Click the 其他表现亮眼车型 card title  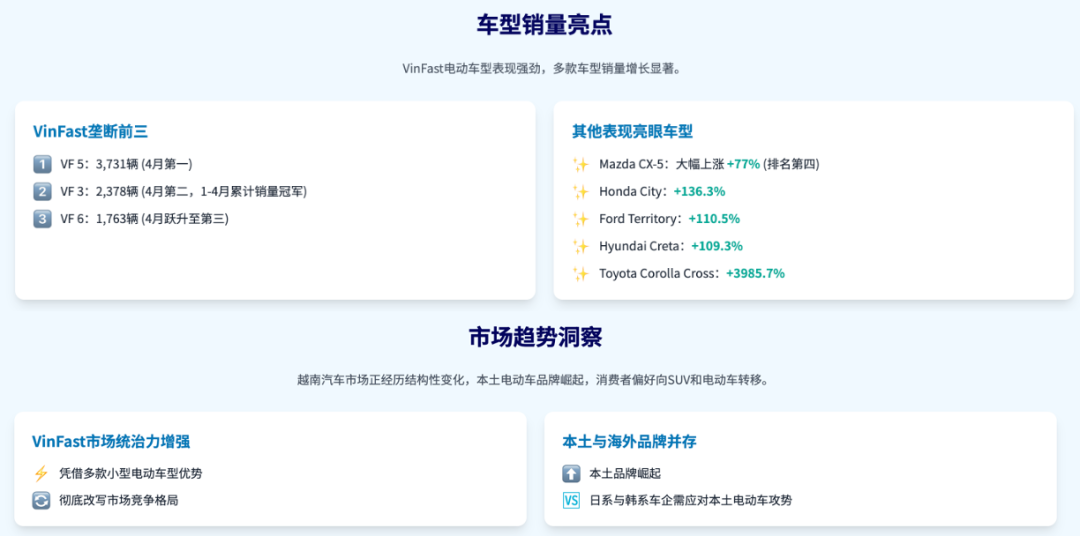(x=632, y=132)
